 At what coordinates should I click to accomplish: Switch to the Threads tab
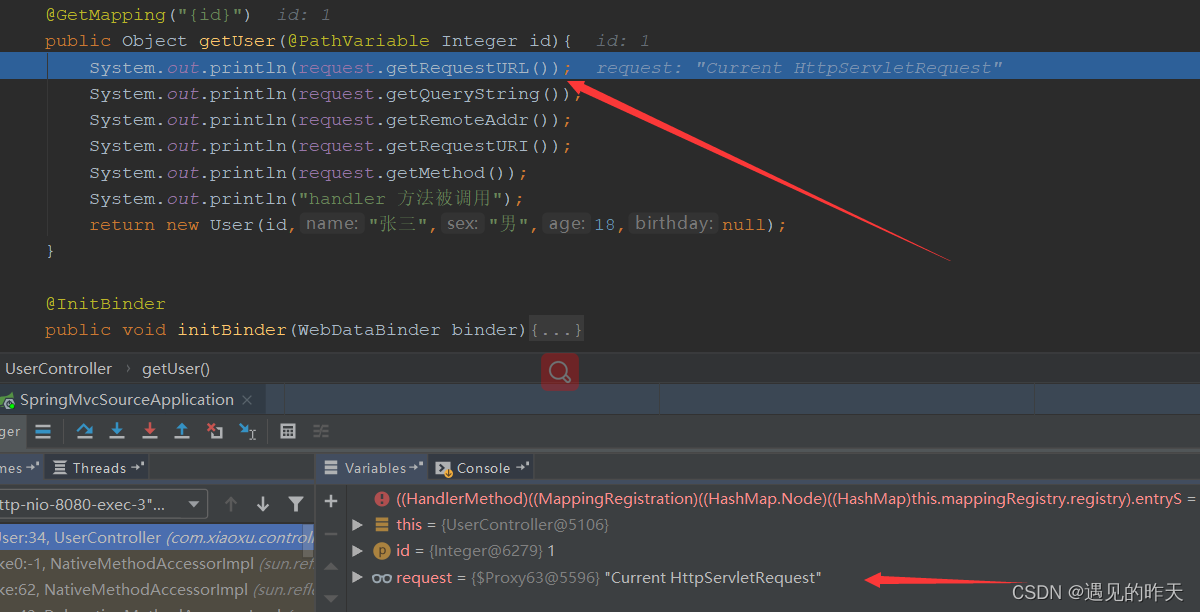coord(99,468)
